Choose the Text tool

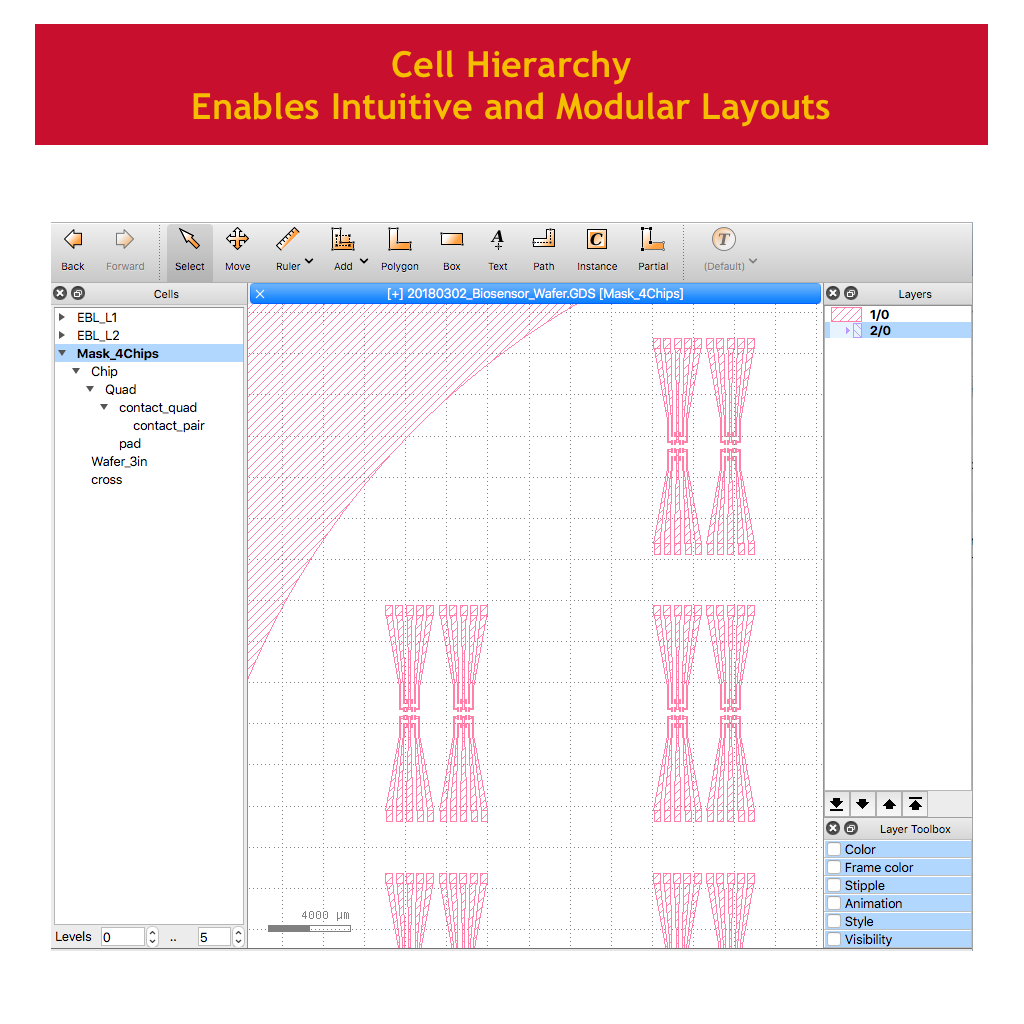click(498, 240)
